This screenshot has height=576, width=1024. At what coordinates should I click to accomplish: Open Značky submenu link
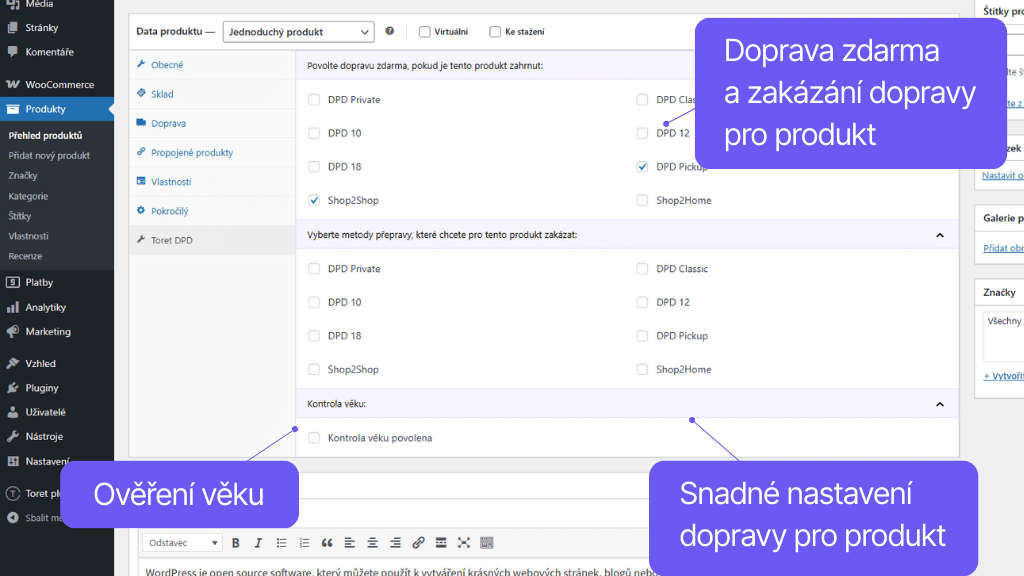[x=23, y=176]
